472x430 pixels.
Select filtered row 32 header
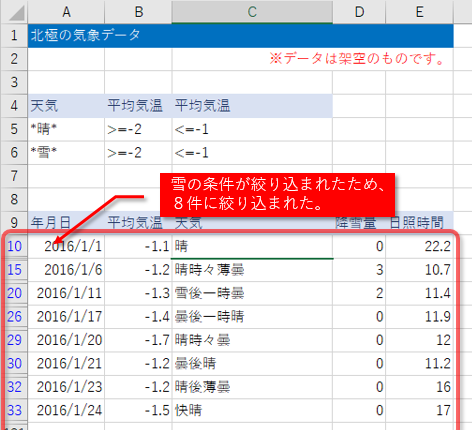[14, 387]
